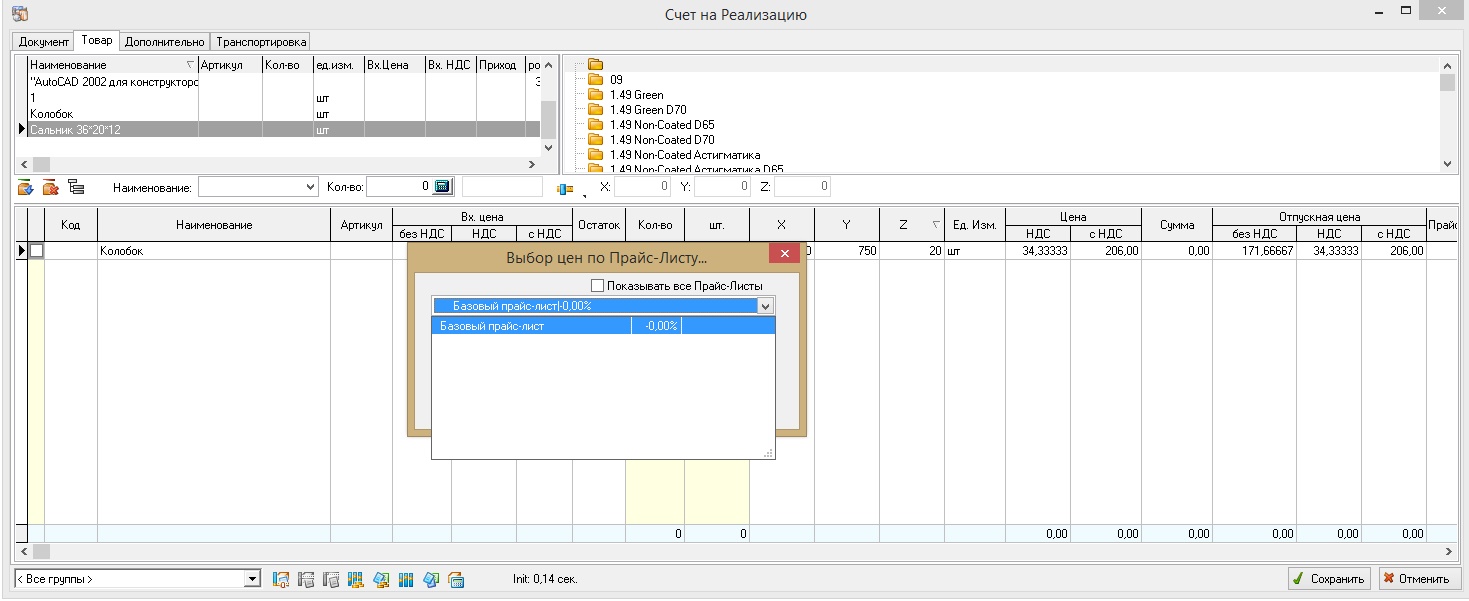Tick the checkbox in Колобок row
Image resolution: width=1469 pixels, height=601 pixels.
point(37,252)
